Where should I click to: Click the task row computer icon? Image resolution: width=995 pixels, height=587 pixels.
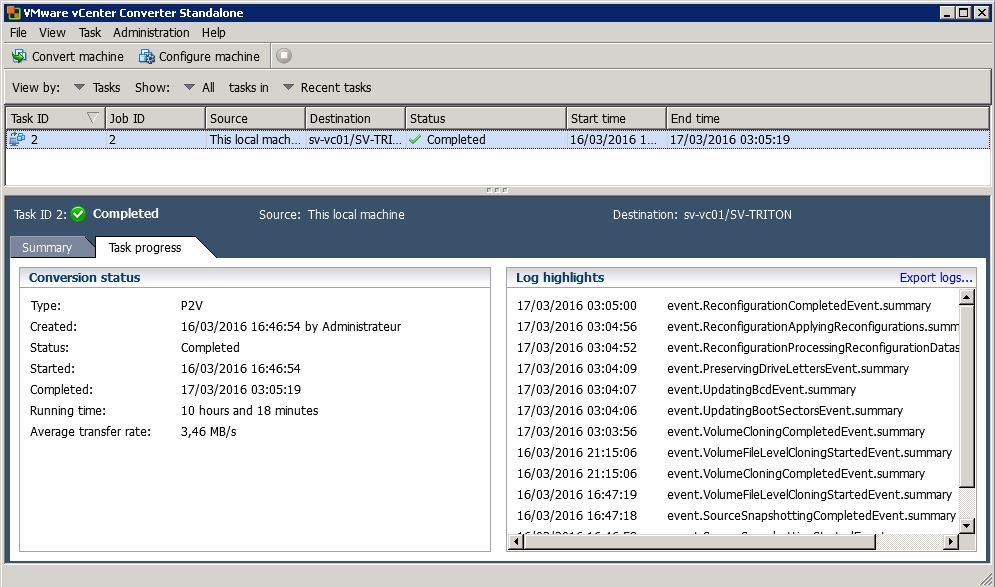(17, 139)
